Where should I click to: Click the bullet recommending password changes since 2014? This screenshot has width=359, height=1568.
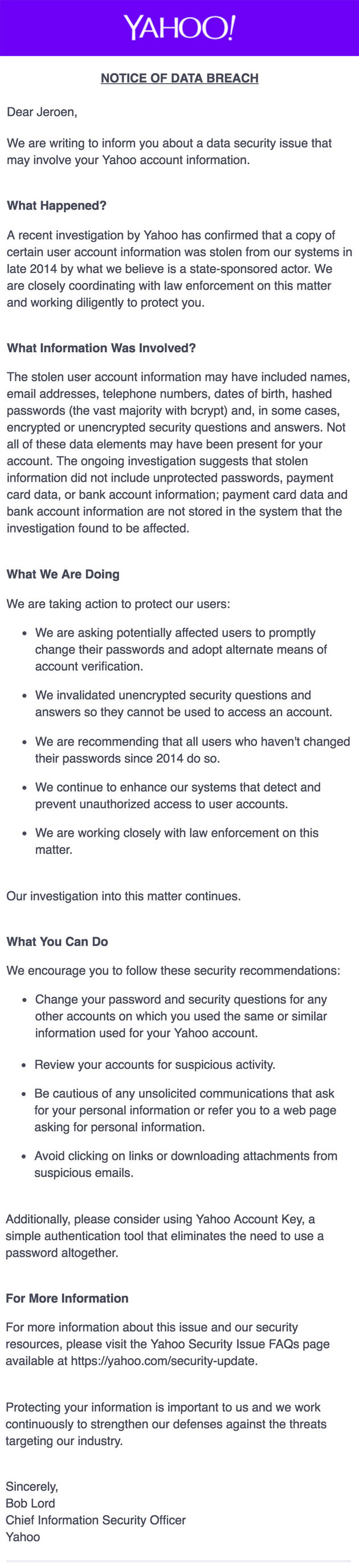191,750
